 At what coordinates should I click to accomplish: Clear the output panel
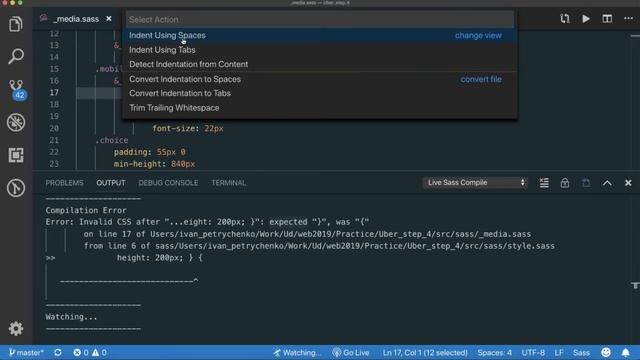coord(544,182)
